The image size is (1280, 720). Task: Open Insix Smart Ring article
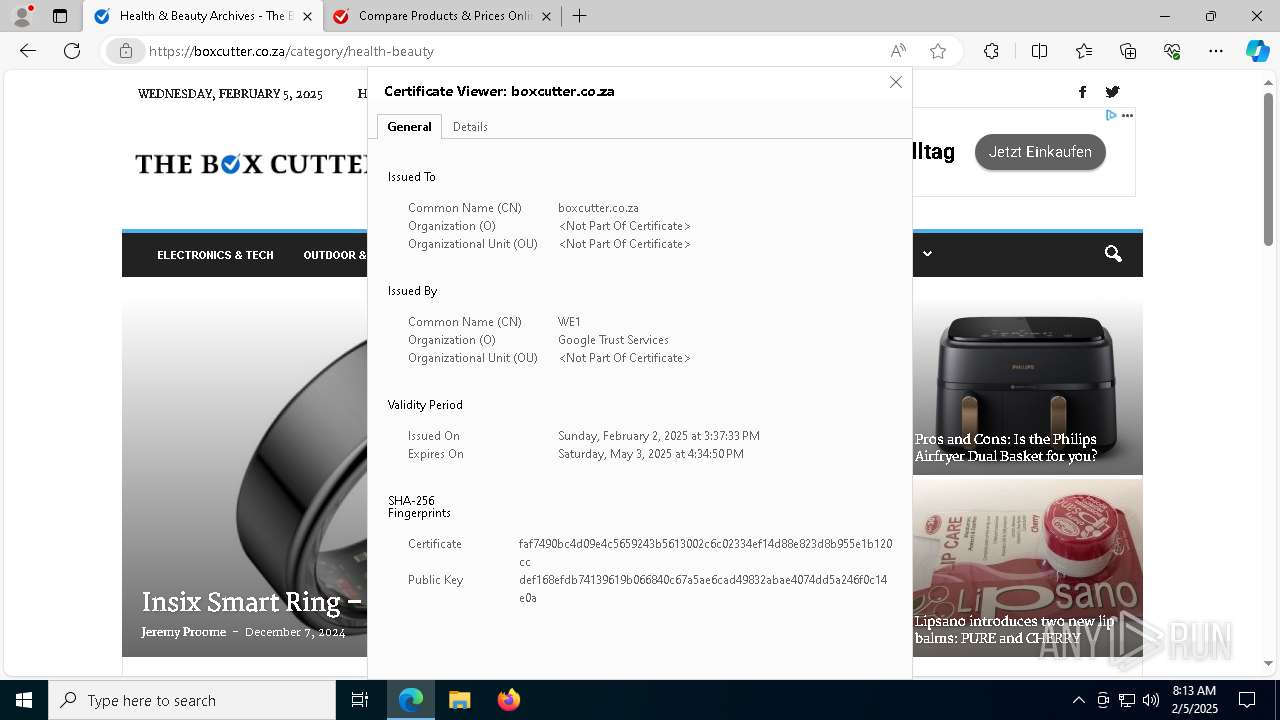pyautogui.click(x=251, y=601)
